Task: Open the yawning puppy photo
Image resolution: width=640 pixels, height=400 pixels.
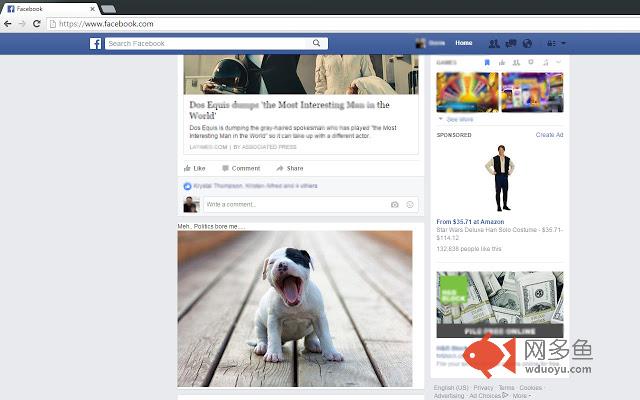Action: 295,309
